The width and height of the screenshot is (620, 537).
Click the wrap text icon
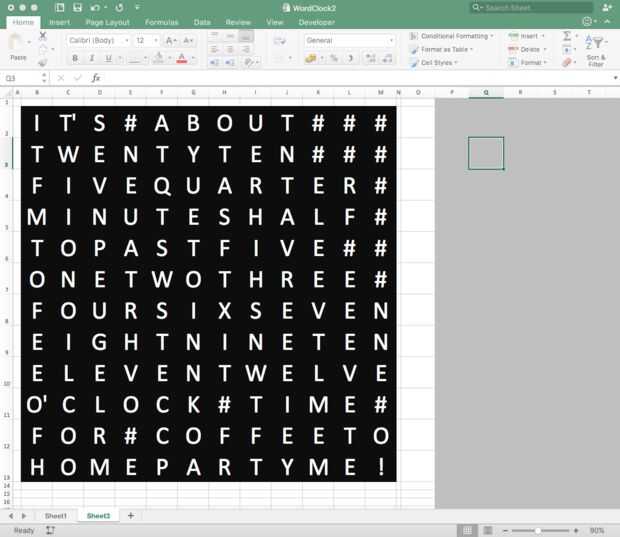[280, 40]
